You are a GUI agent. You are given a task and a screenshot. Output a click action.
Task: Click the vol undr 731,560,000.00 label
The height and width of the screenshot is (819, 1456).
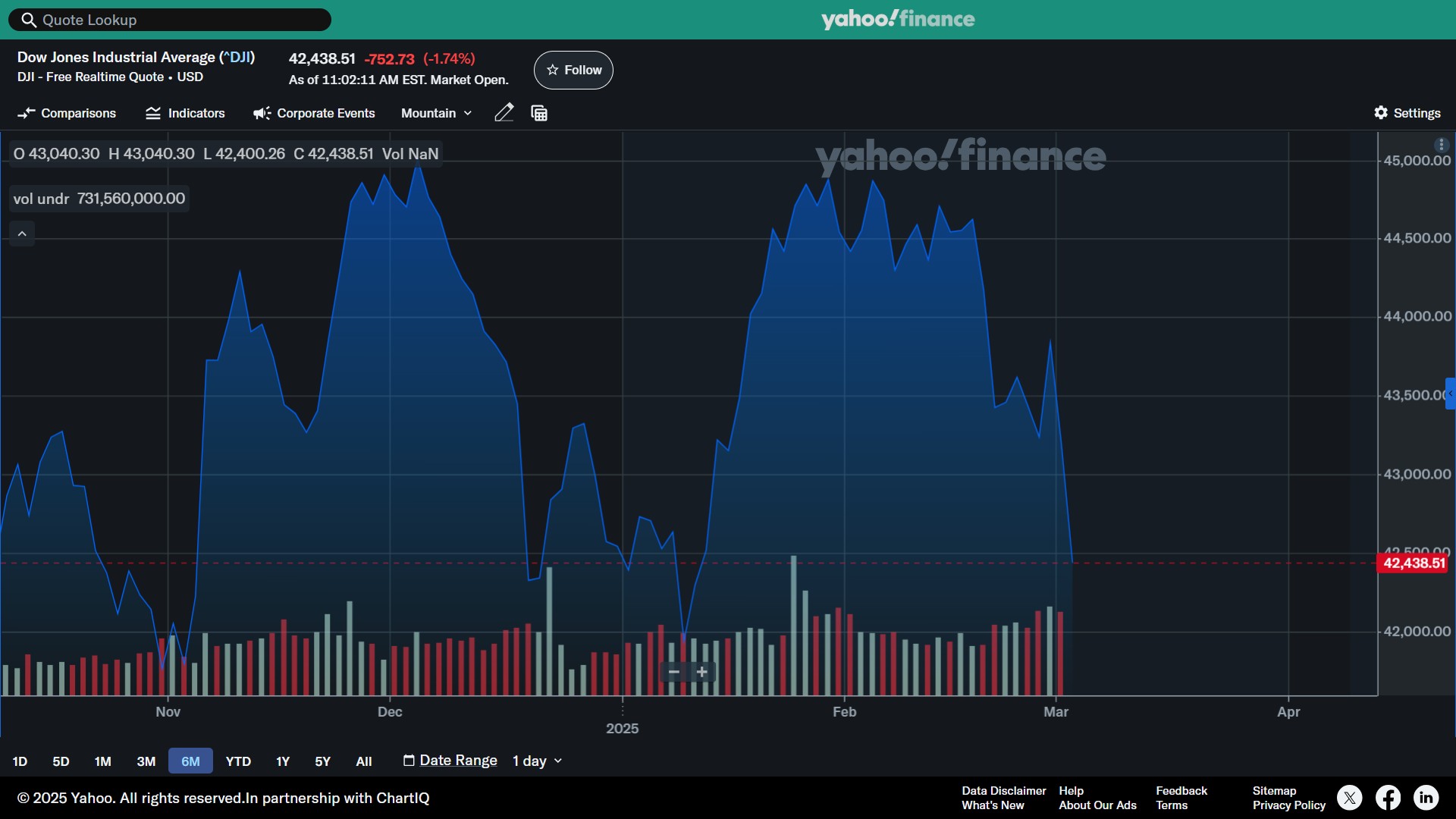point(99,199)
